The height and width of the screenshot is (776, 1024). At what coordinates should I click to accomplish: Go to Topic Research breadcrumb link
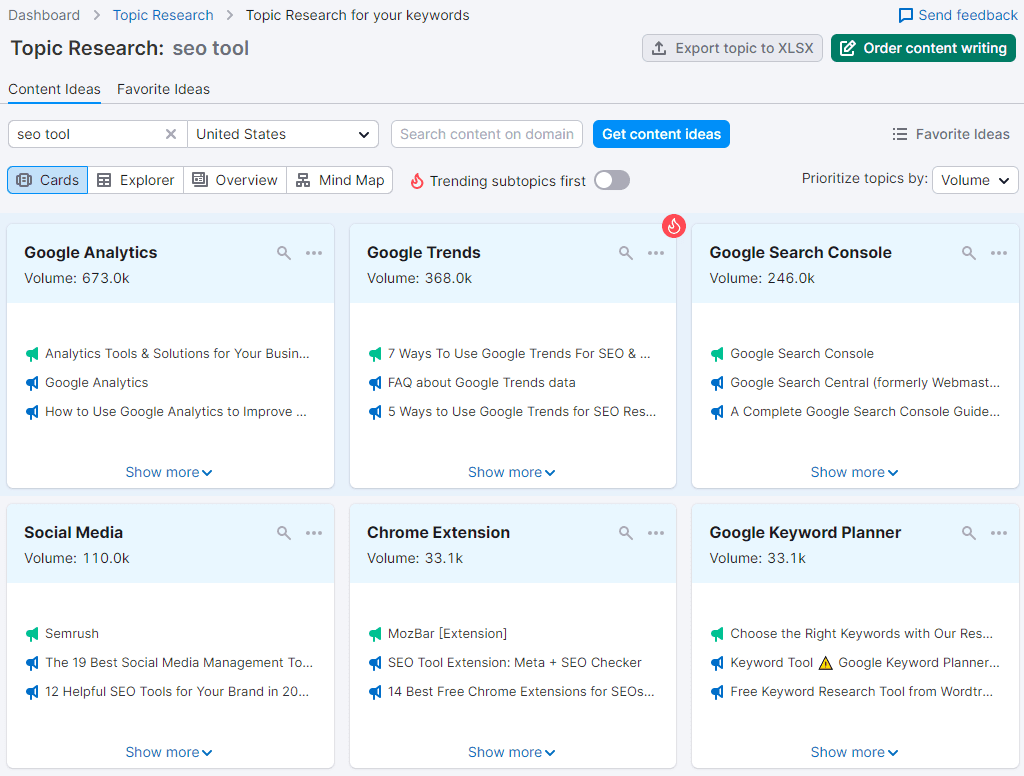click(163, 15)
